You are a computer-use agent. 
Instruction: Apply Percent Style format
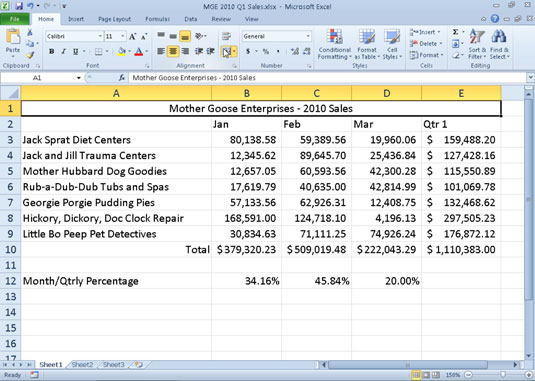[x=266, y=52]
